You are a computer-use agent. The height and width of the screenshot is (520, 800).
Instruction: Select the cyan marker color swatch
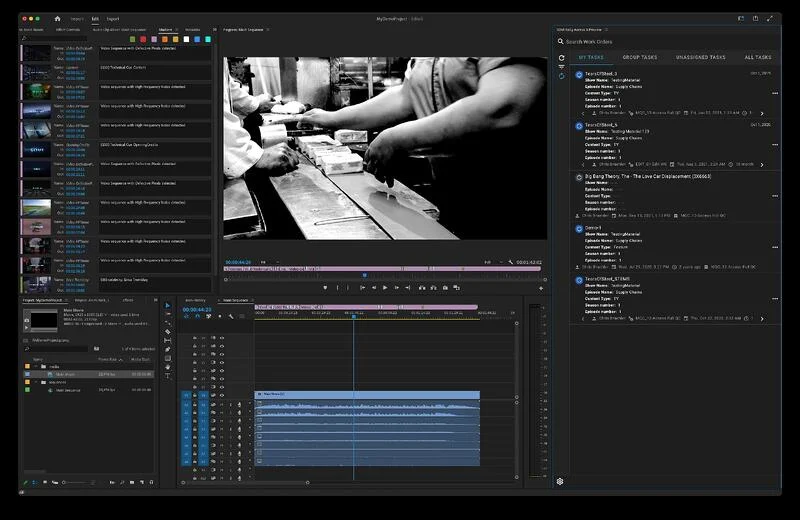pyautogui.click(x=208, y=39)
